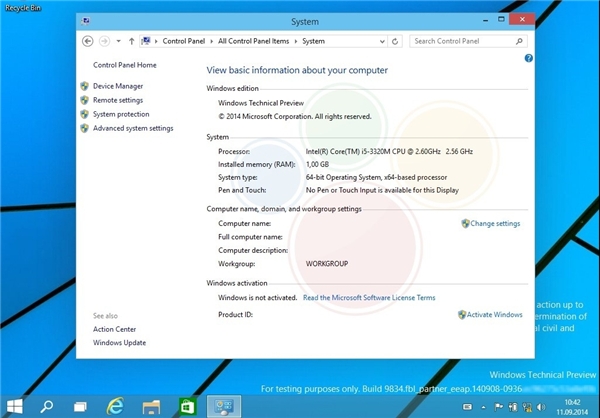
Task: Select Control Panel in the breadcrumb
Action: 184,41
